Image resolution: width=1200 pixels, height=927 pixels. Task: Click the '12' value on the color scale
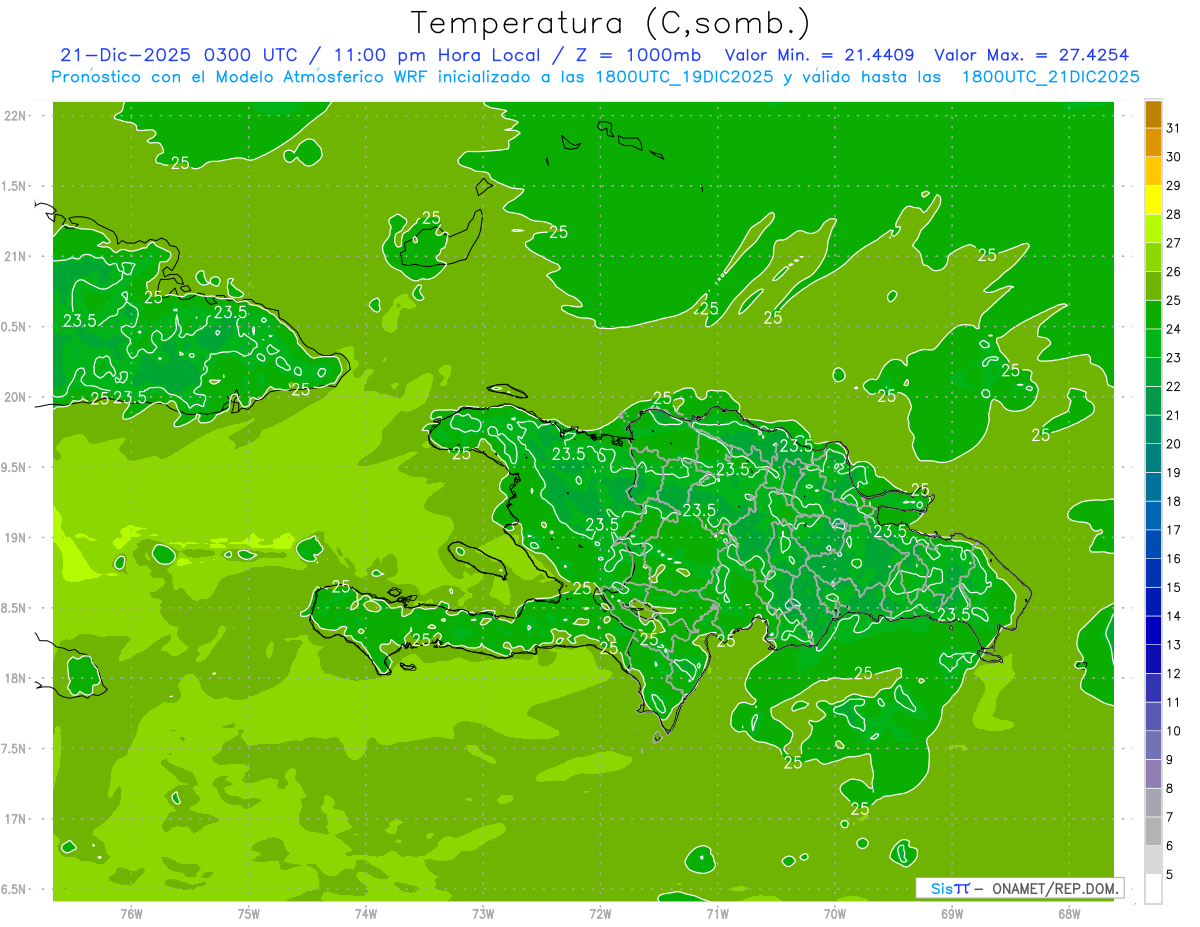pyautogui.click(x=1174, y=674)
